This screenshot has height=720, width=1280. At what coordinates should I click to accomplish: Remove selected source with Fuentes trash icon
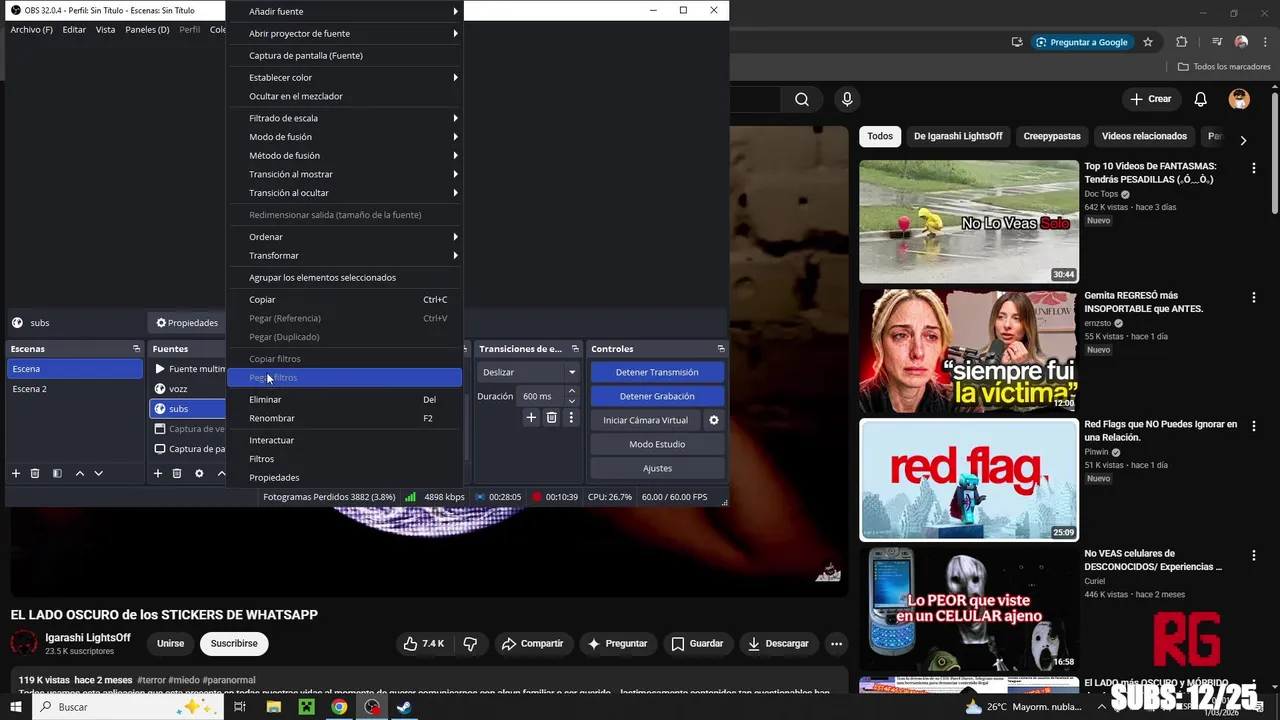(177, 473)
